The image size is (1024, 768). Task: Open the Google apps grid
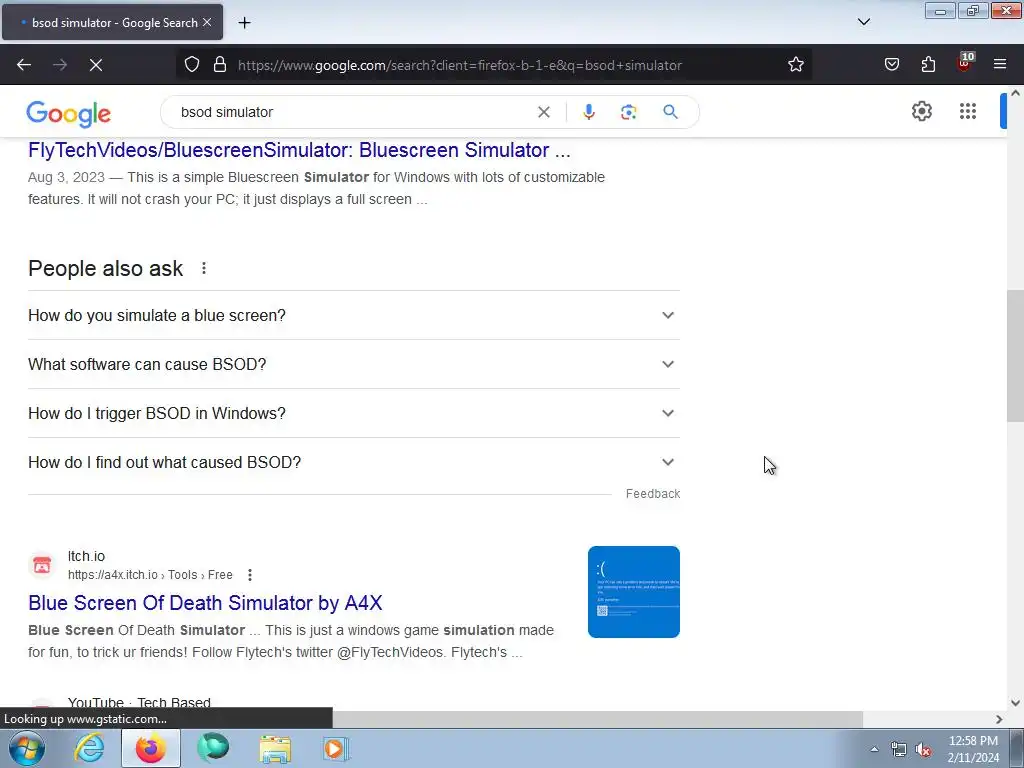tap(968, 111)
